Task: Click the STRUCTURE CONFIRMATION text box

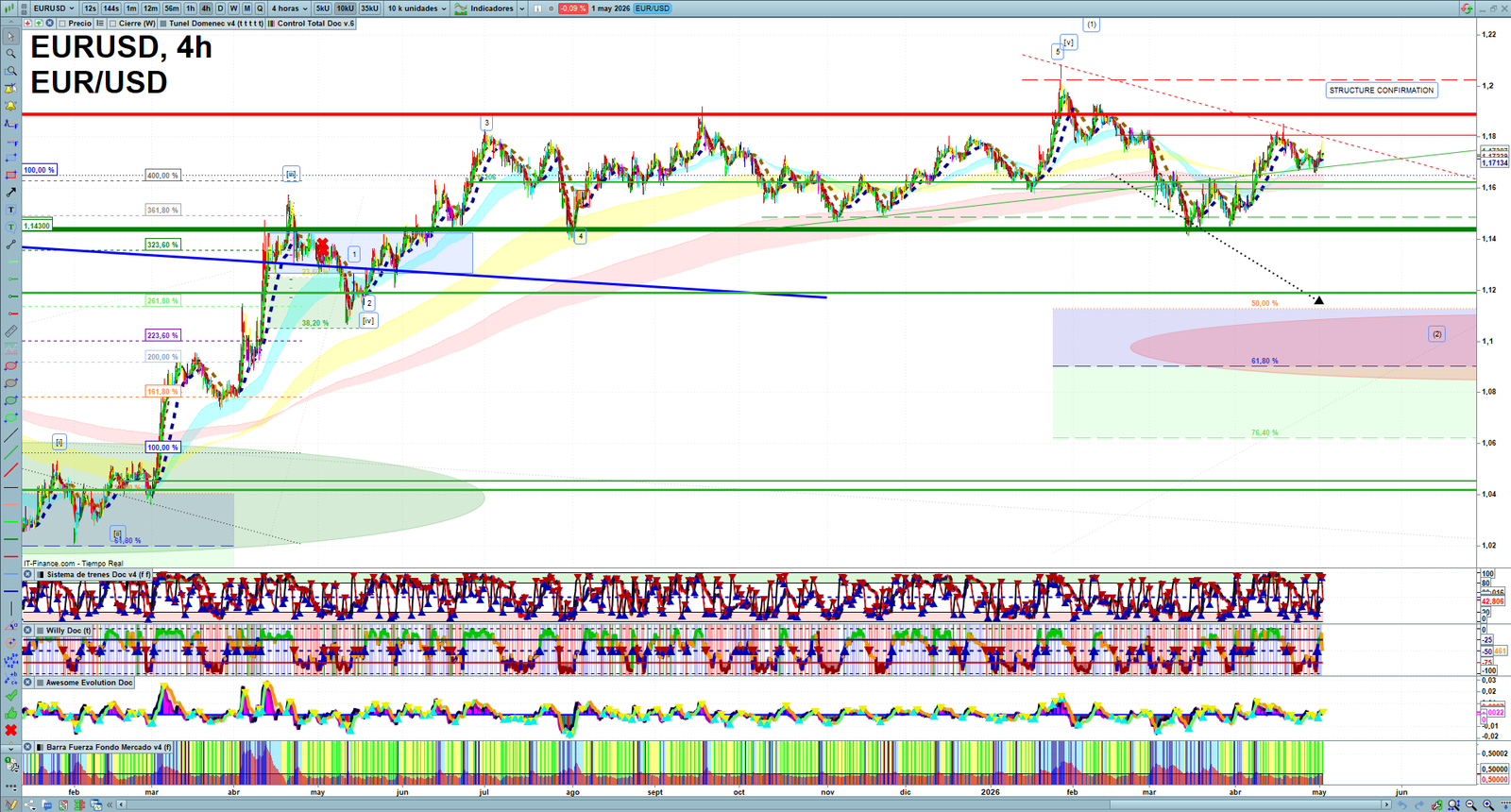Action: pyautogui.click(x=1382, y=91)
